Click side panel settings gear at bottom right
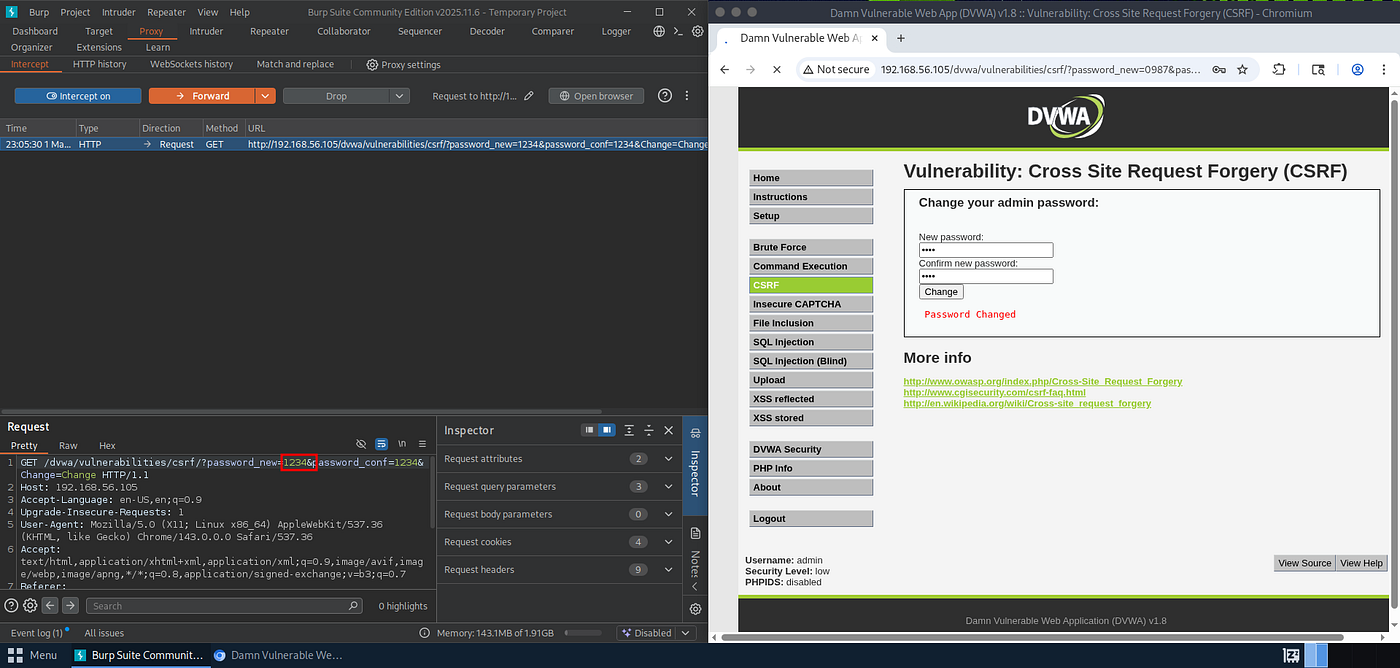 696,609
